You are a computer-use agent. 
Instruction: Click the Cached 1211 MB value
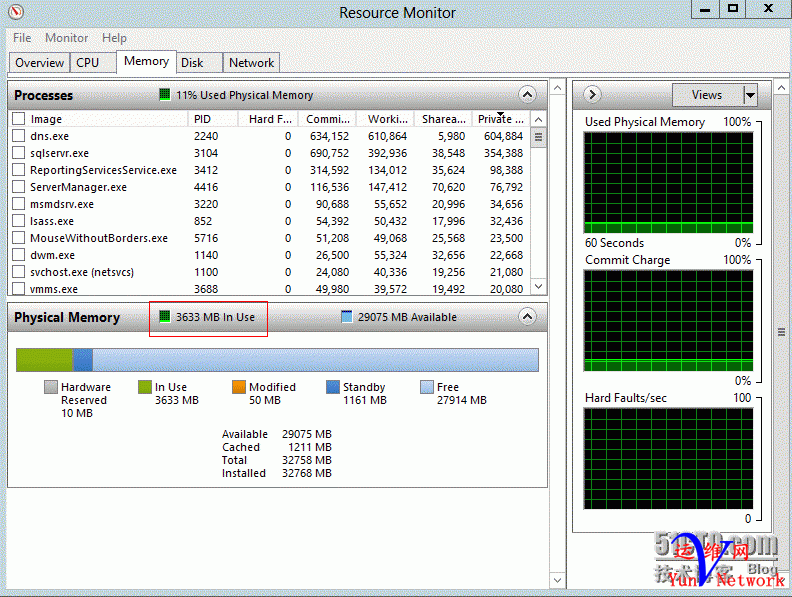(x=310, y=447)
